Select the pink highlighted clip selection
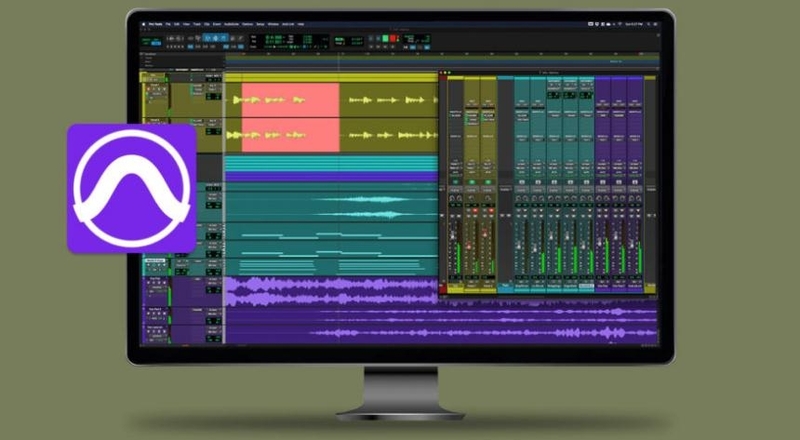The width and height of the screenshot is (800, 440). pos(290,117)
